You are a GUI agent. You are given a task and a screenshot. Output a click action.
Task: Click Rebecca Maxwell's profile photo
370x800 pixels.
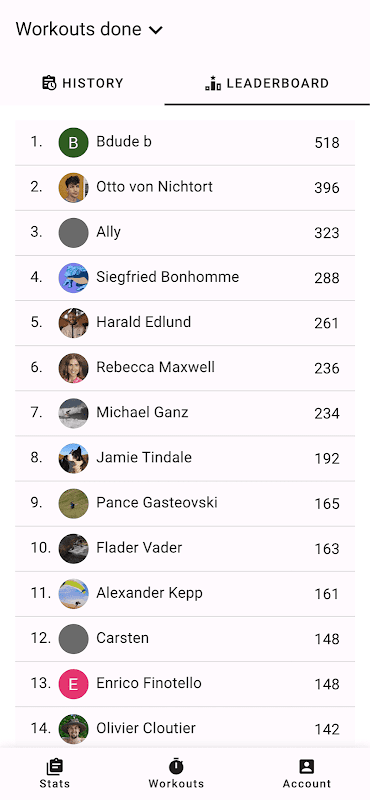coord(73,368)
